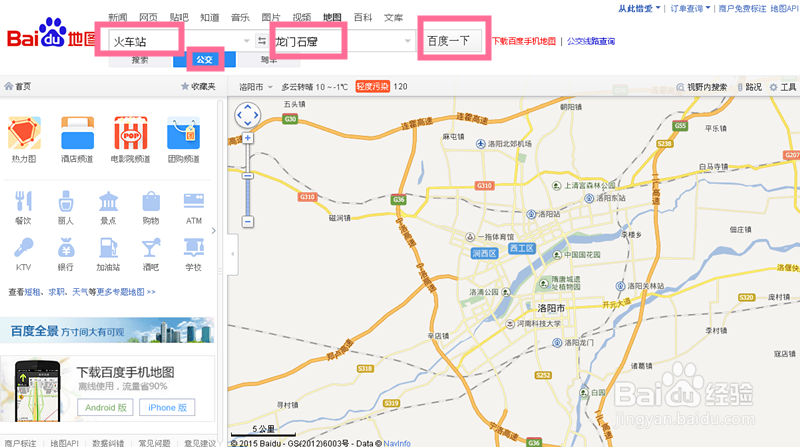Click the Android 版 download button
Viewport: 800px width, 447px height.
106,407
